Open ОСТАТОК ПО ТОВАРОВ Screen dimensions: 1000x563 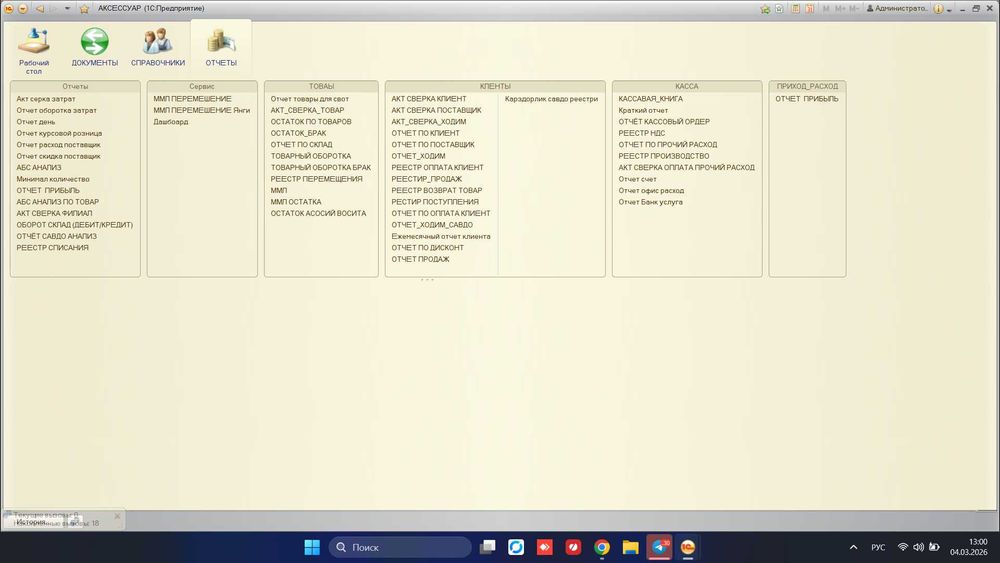311,122
